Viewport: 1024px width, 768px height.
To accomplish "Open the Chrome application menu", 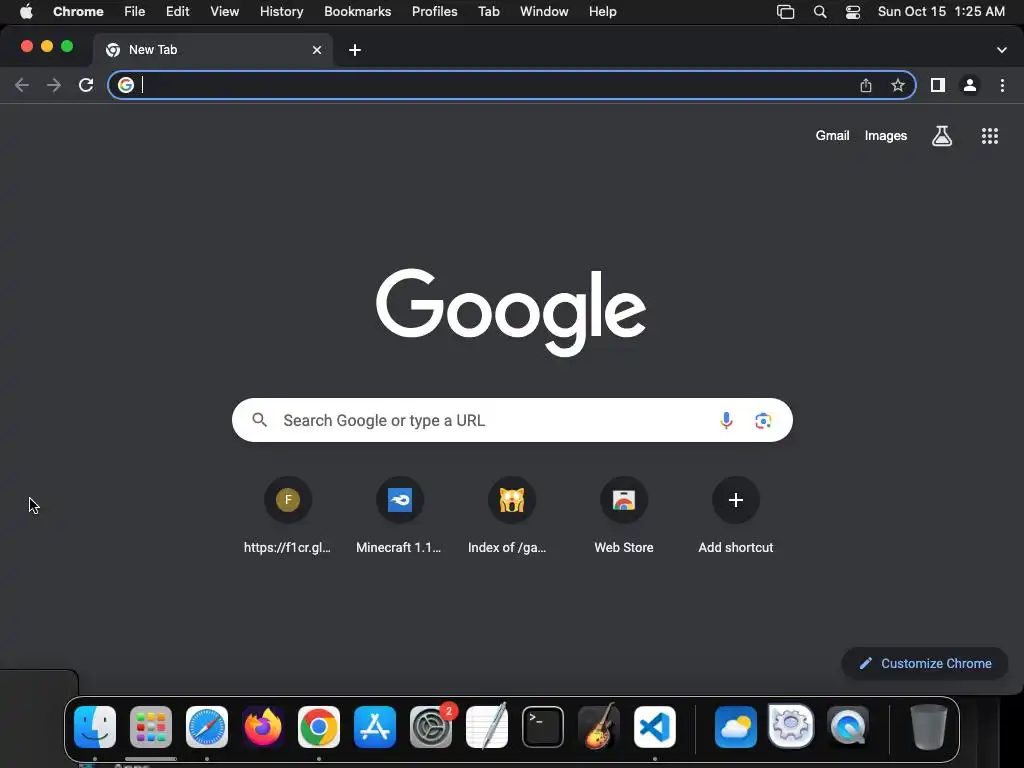I will 78,12.
